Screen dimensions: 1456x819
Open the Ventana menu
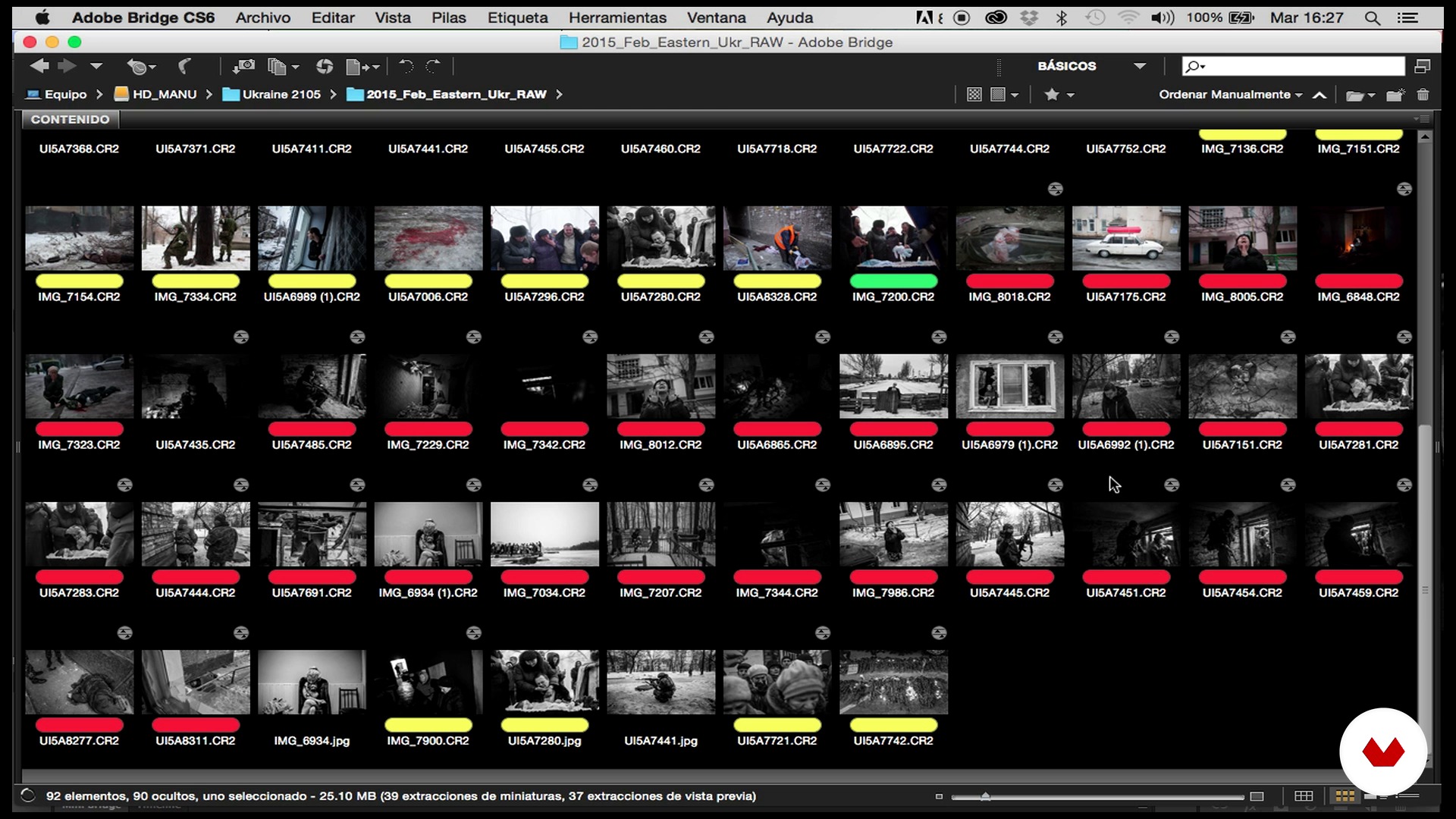click(x=717, y=17)
